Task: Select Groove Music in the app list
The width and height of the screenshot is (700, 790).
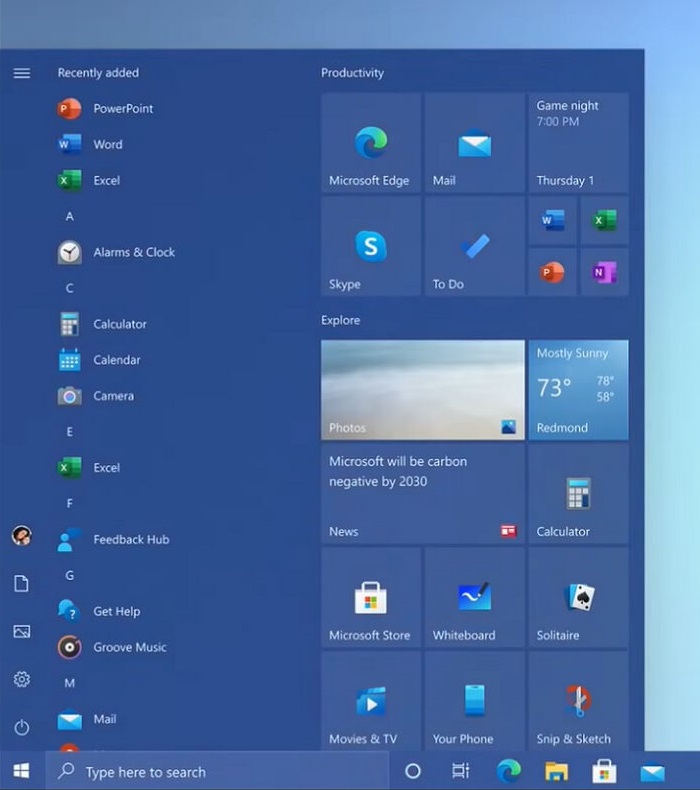Action: [x=129, y=647]
